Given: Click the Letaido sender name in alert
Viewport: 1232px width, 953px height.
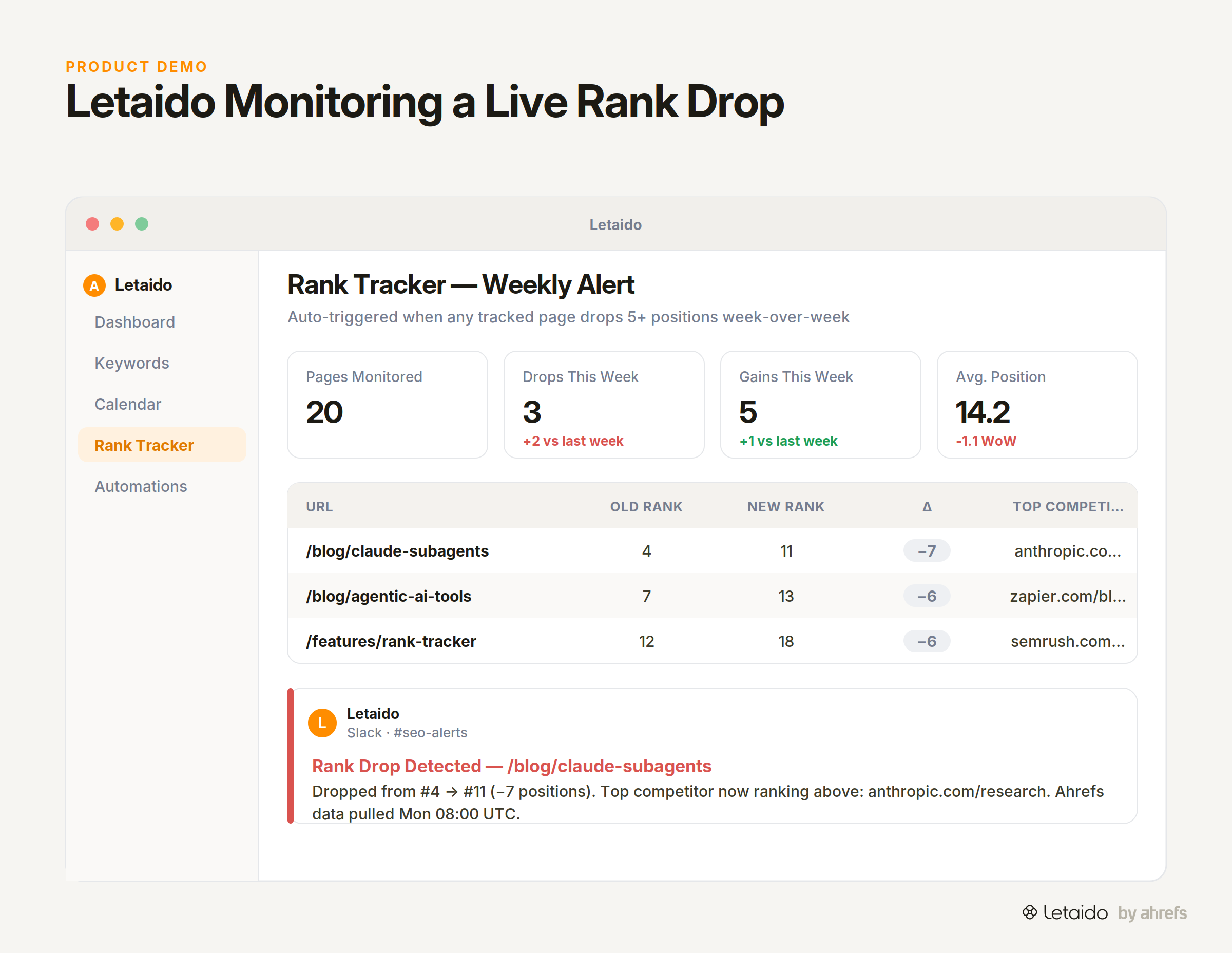Looking at the screenshot, I should pyautogui.click(x=373, y=714).
